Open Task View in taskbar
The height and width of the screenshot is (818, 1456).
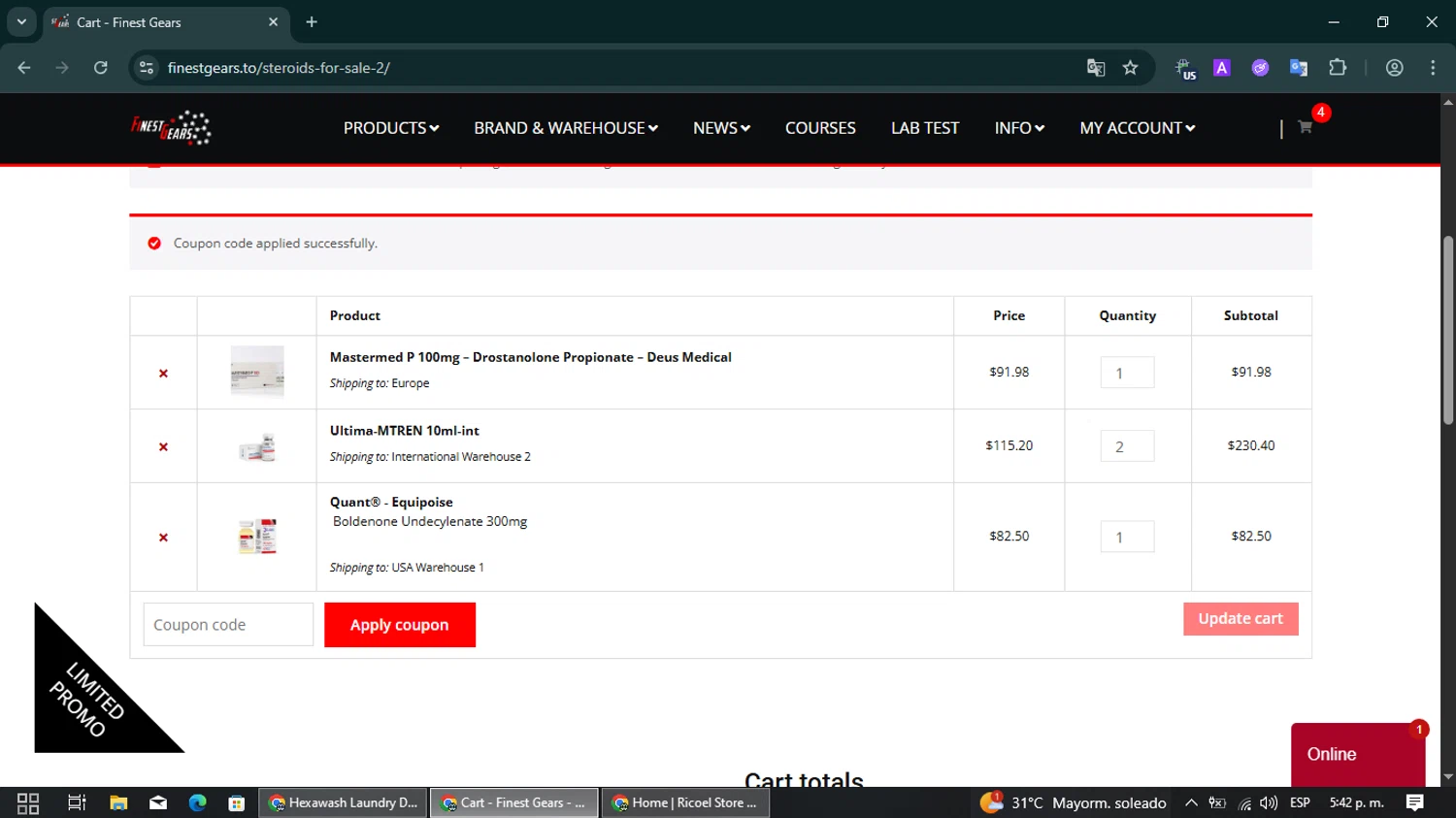(x=77, y=803)
